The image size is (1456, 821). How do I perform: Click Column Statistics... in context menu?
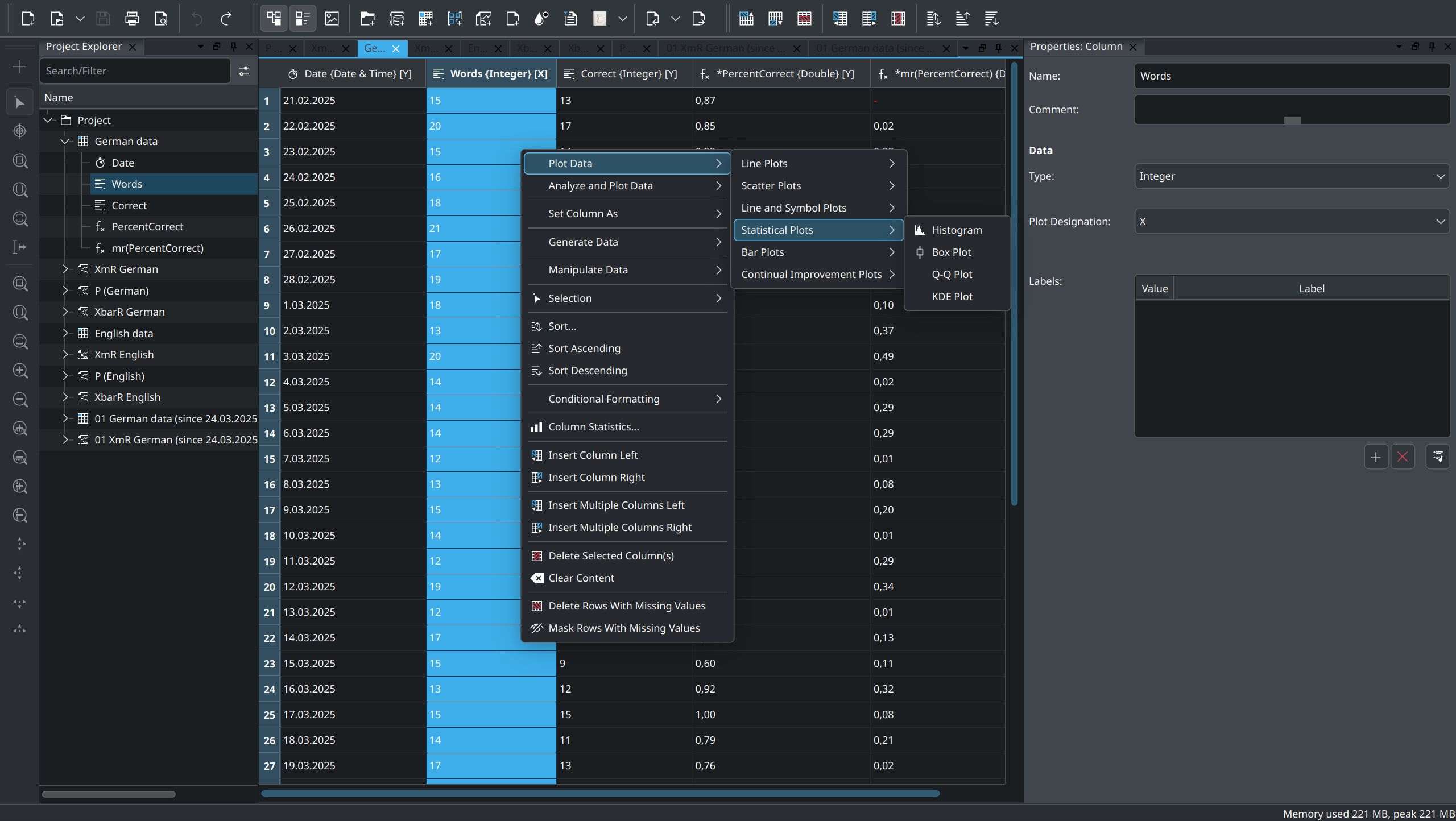click(593, 426)
